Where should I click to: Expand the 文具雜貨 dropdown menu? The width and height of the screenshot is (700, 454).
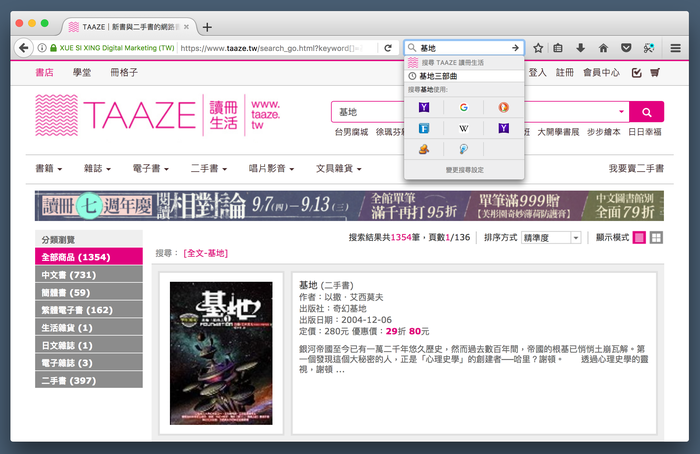point(339,169)
